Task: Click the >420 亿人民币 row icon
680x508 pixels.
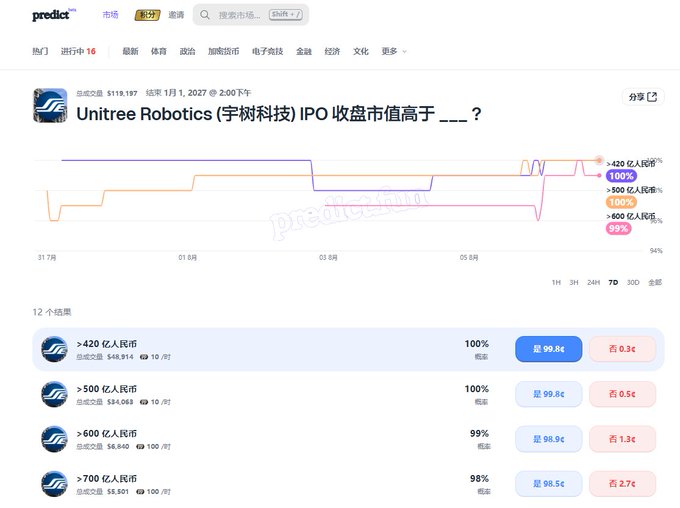Action: [x=54, y=349]
